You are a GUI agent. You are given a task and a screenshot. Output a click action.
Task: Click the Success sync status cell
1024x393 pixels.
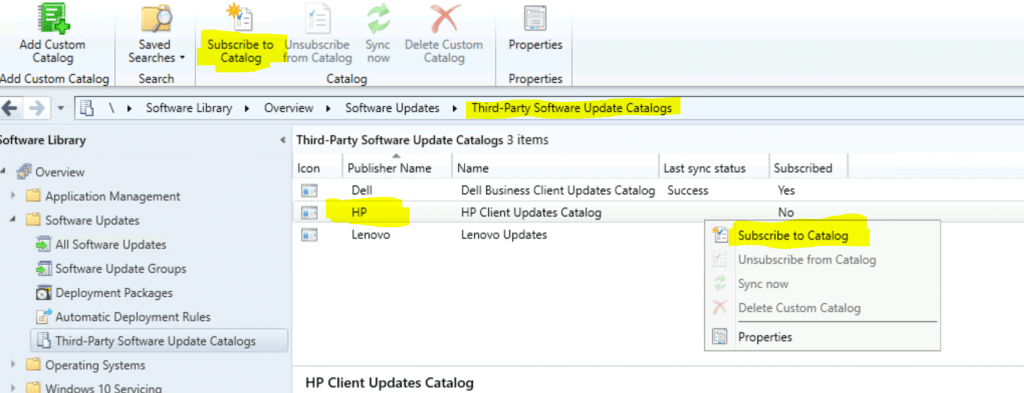[688, 191]
